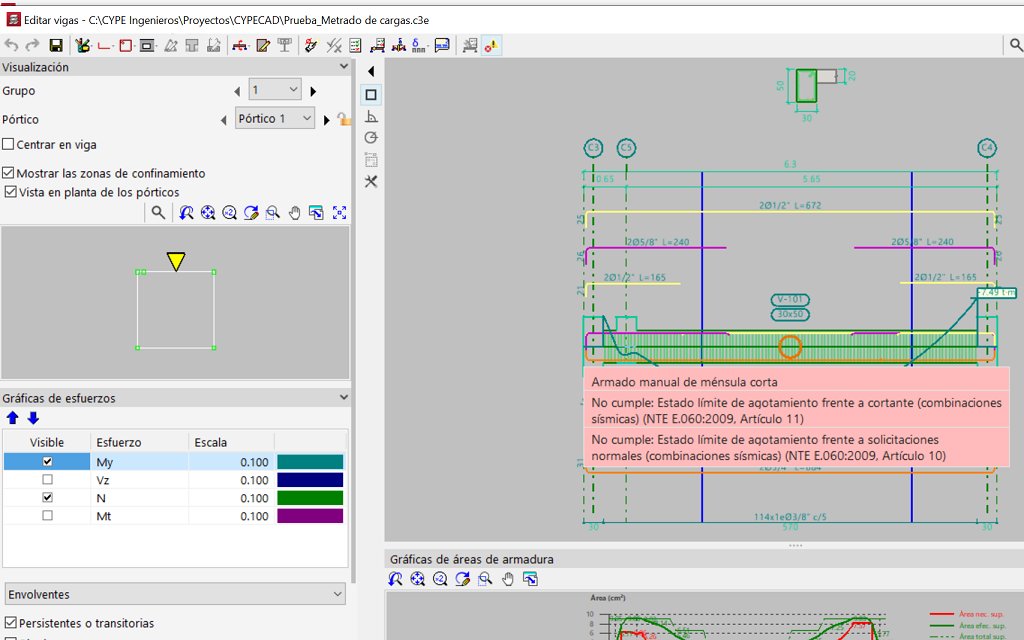Click the dark blue color swatch for Vz
Image resolution: width=1024 pixels, height=640 pixels.
point(310,480)
